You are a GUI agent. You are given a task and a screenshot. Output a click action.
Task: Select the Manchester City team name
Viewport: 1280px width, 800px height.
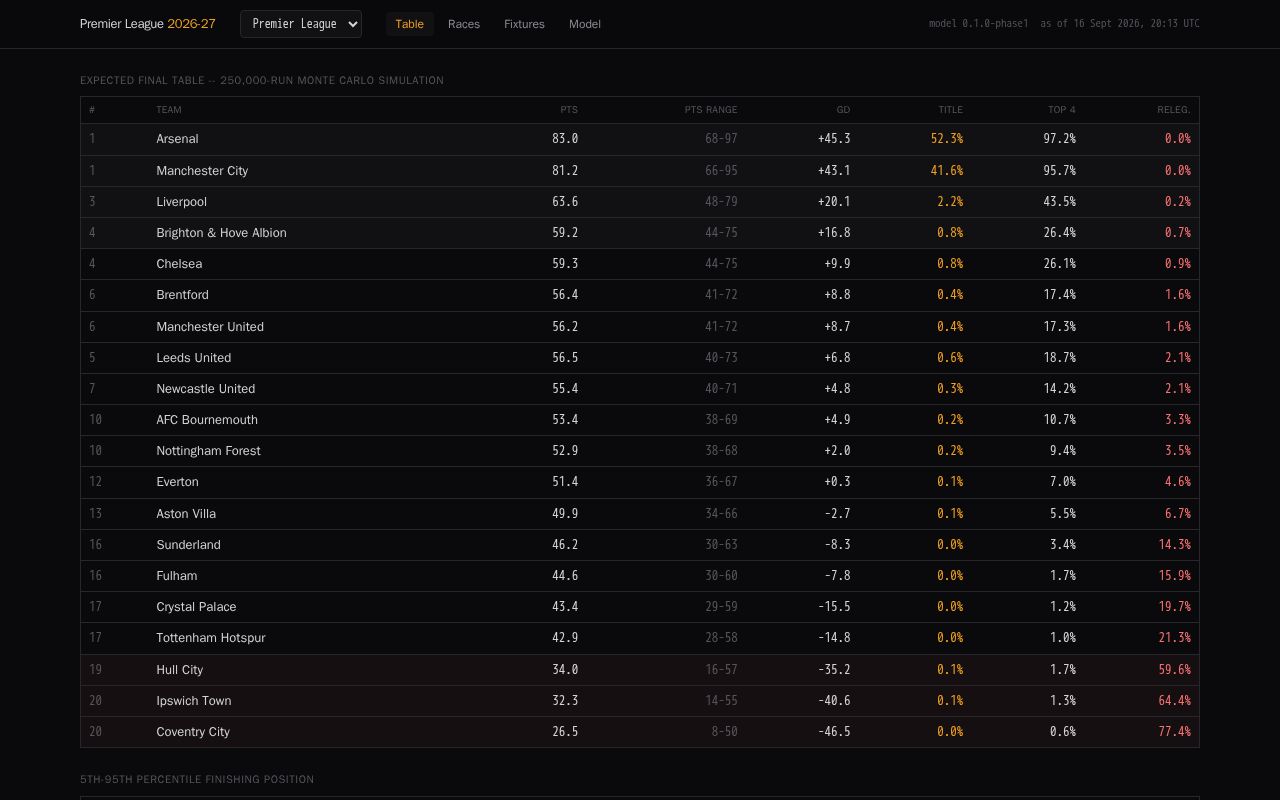pyautogui.click(x=202, y=171)
